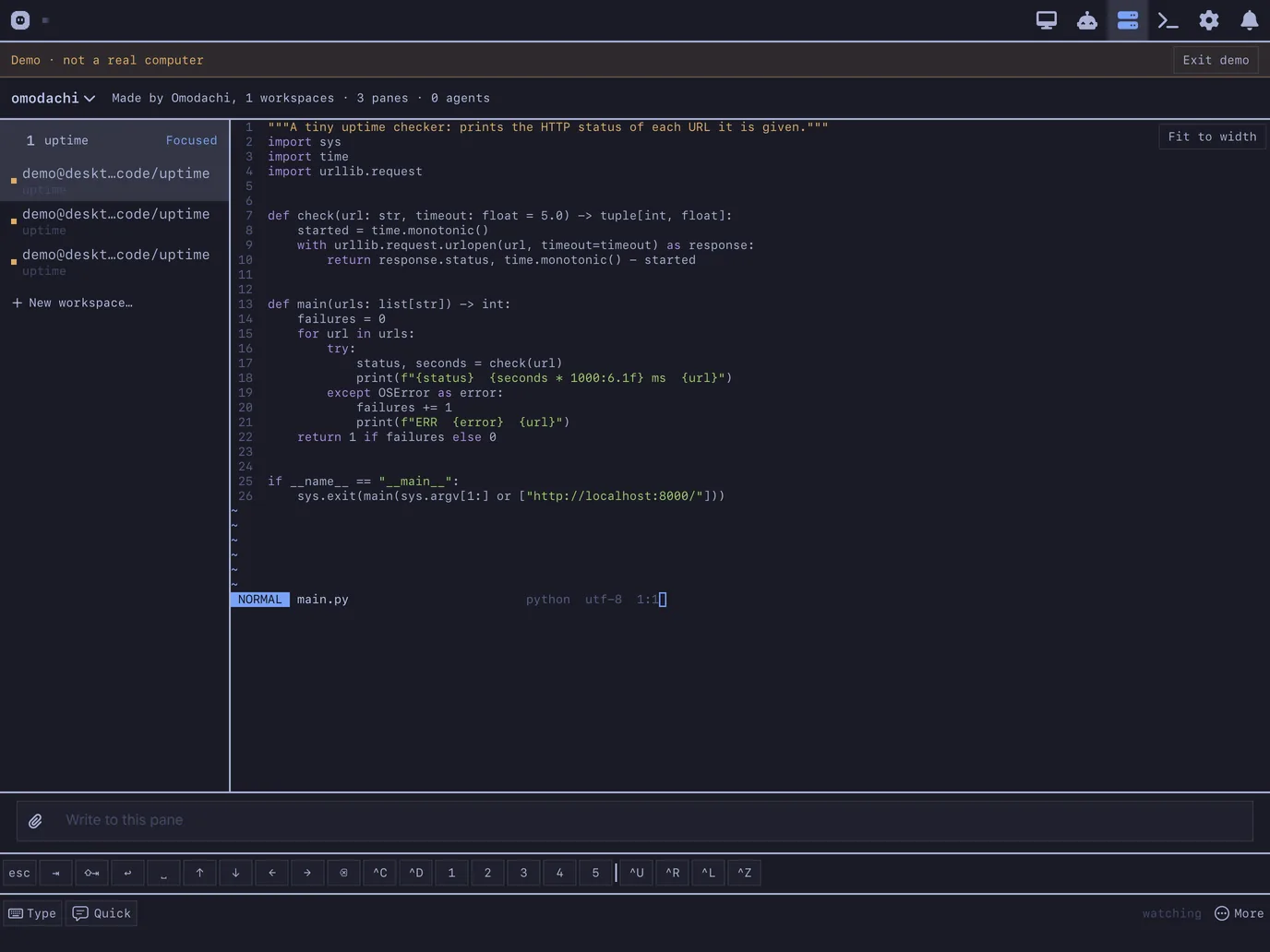Select the uptime workspace header

(x=114, y=140)
